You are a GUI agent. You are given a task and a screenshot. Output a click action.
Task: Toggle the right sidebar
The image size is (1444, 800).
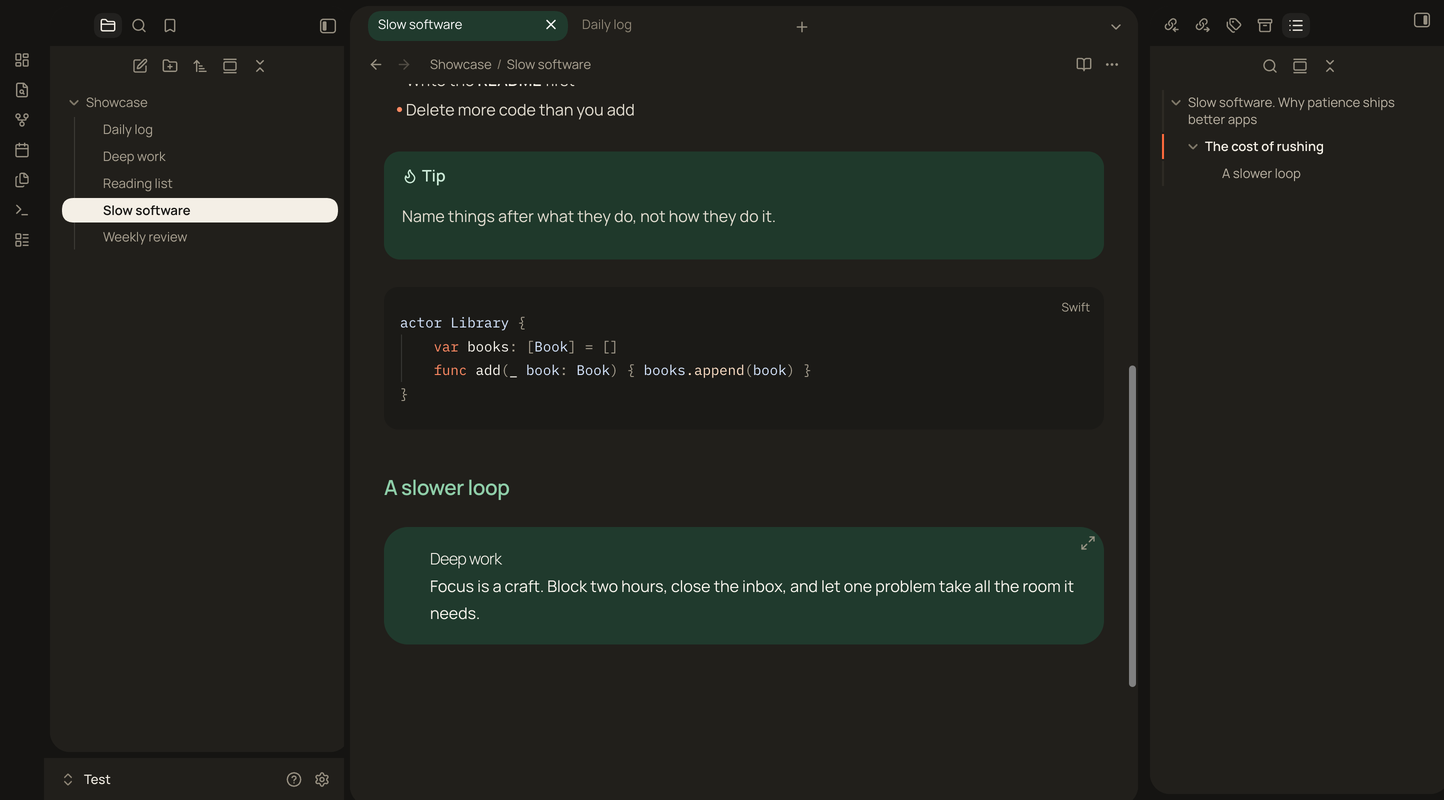tap(1422, 20)
